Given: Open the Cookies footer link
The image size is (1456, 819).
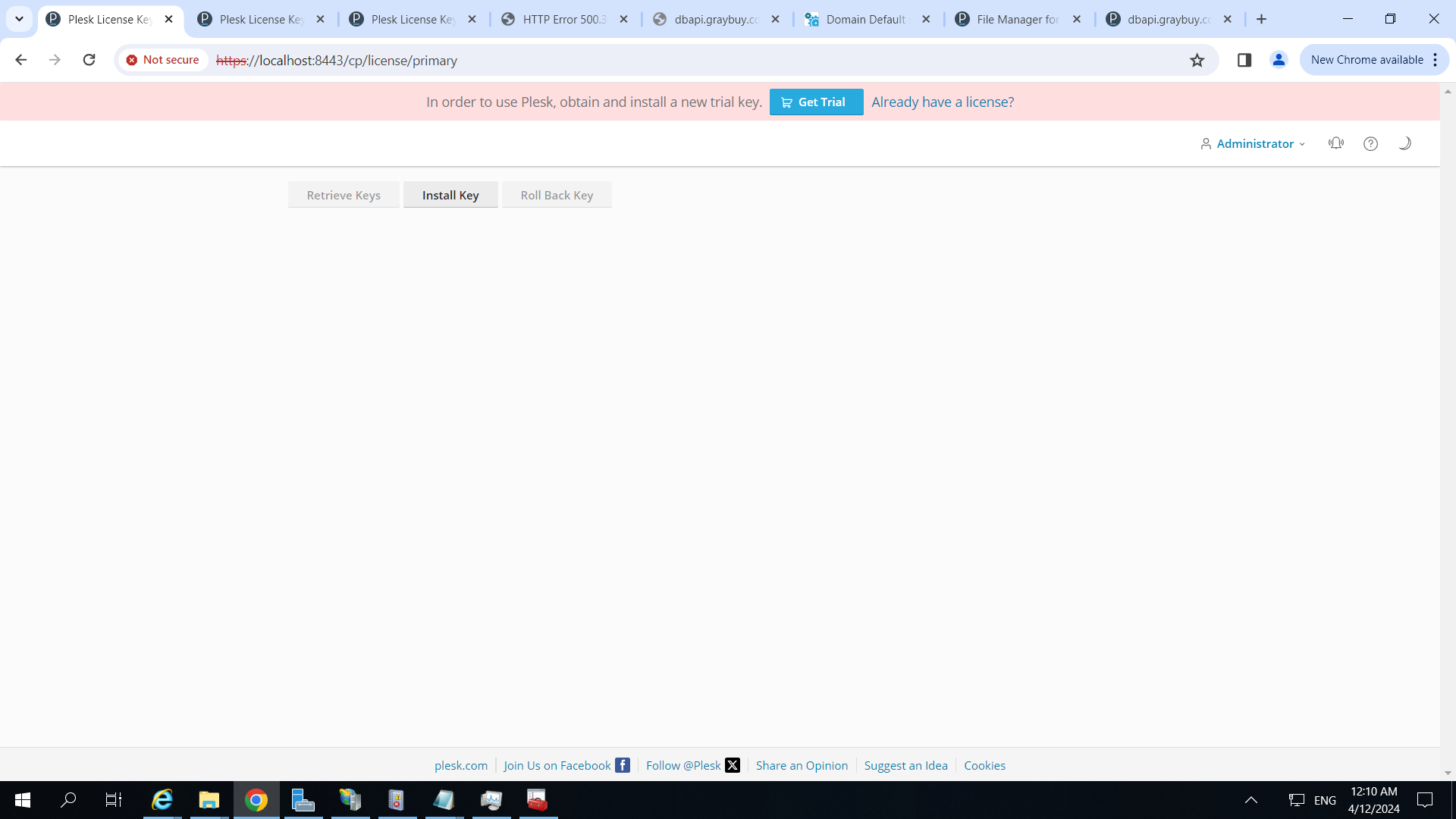Looking at the screenshot, I should coord(984,765).
